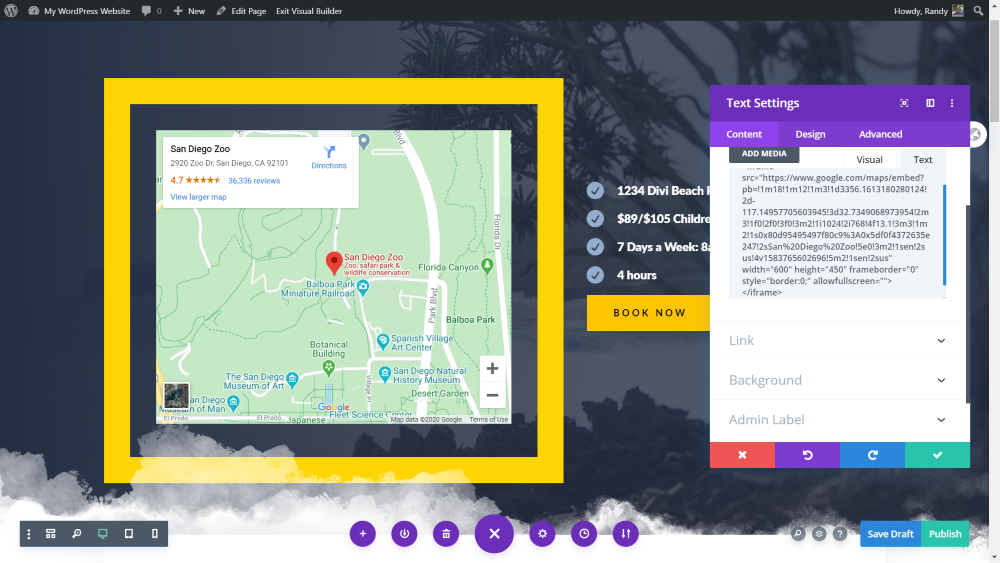Open My WordPress Website menu
The image size is (1000, 563).
point(79,11)
